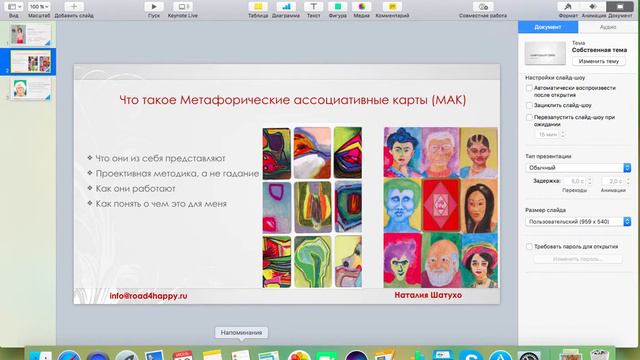Image resolution: width=640 pixels, height=360 pixels.
Task: Select slide 1 thumbnail in navigator
Action: [30, 34]
